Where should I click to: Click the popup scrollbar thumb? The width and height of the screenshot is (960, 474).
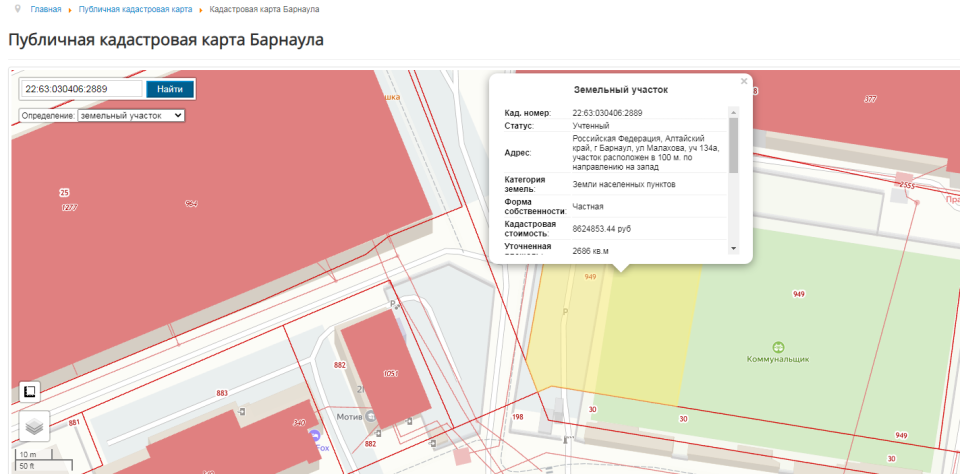(733, 145)
